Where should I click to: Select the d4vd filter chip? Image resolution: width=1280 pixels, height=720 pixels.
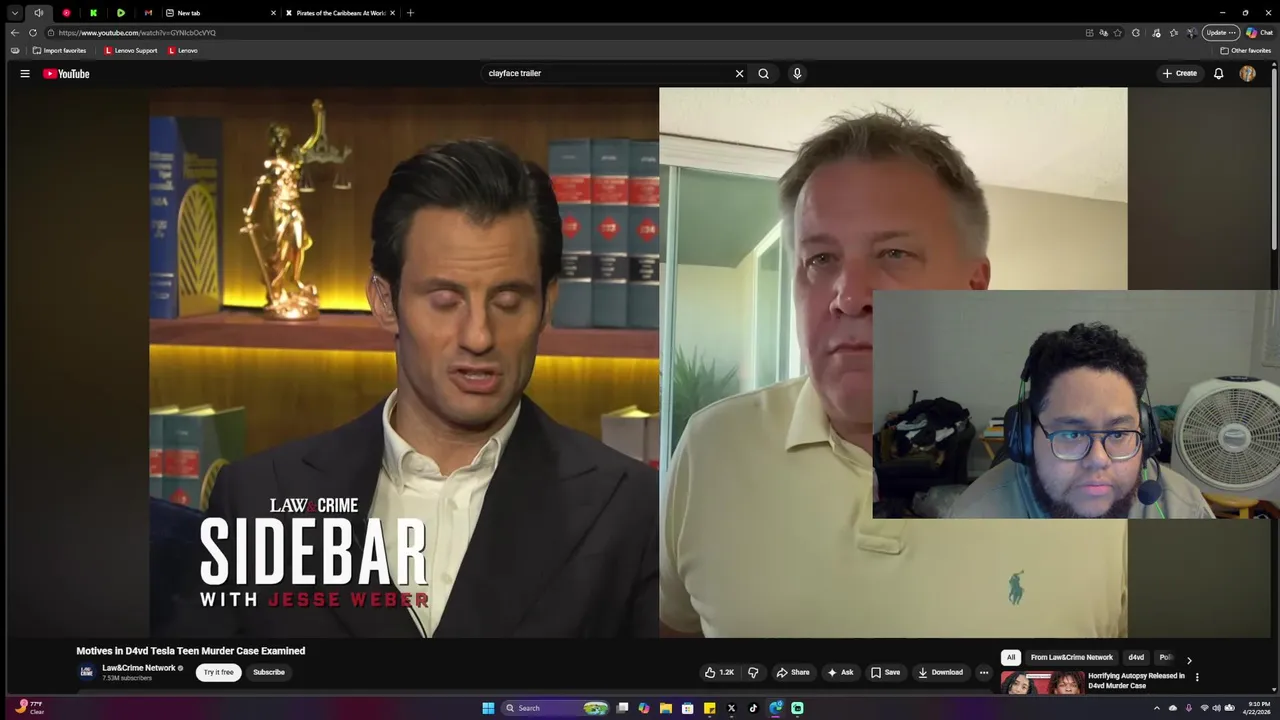click(1136, 657)
